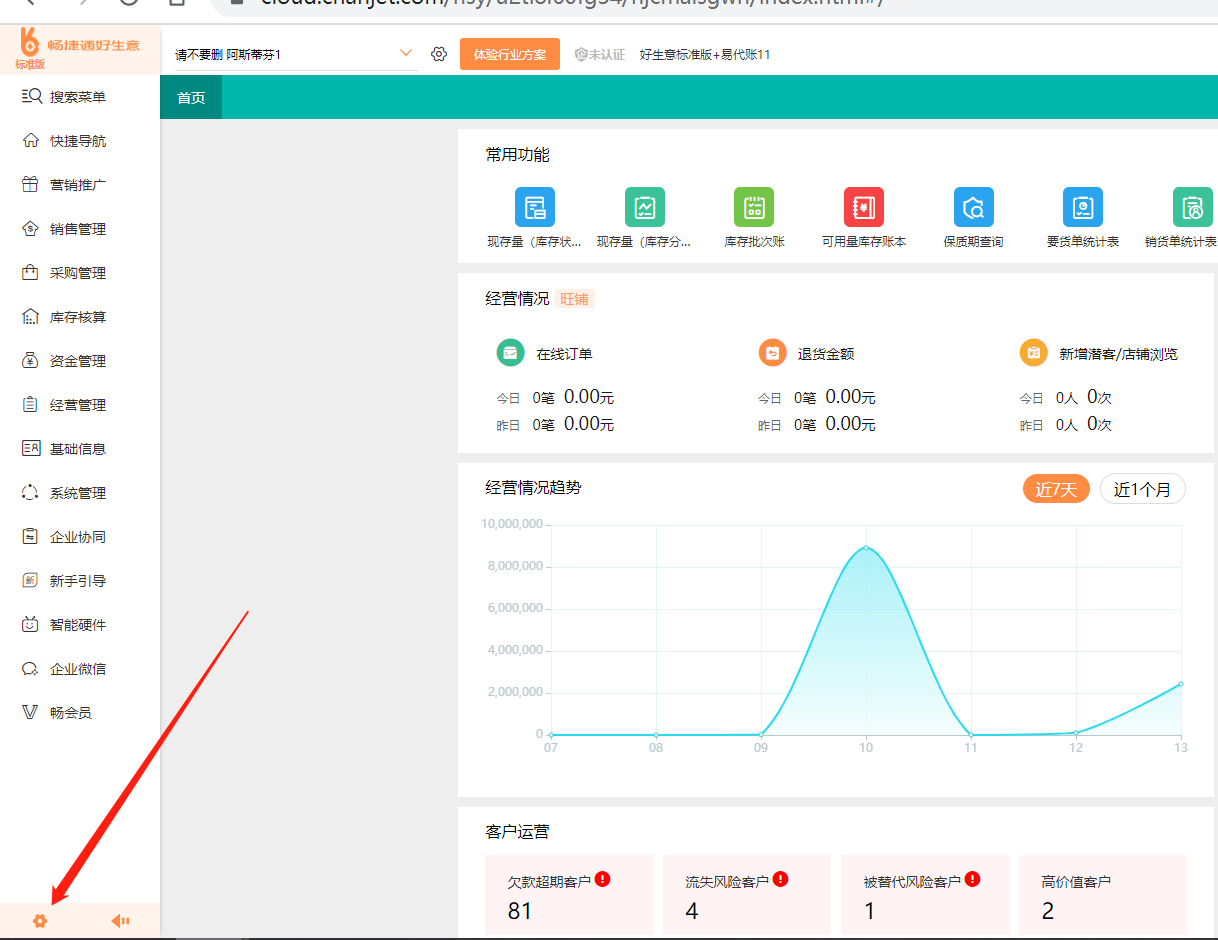Viewport: 1218px width, 940px height.
Task: Open the 要货单统计表 icon
Action: coord(1082,208)
